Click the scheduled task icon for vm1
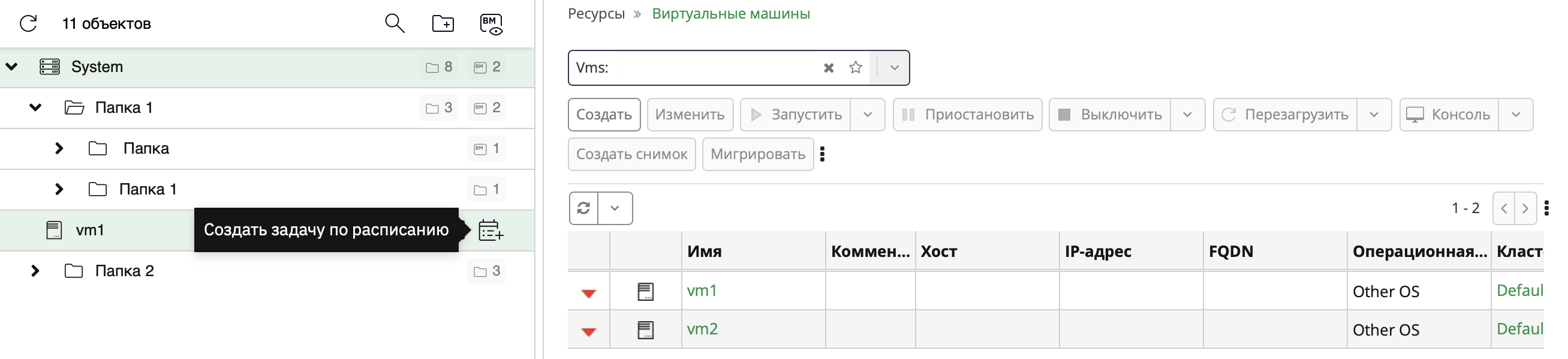Image resolution: width=1568 pixels, height=359 pixels. click(x=490, y=230)
